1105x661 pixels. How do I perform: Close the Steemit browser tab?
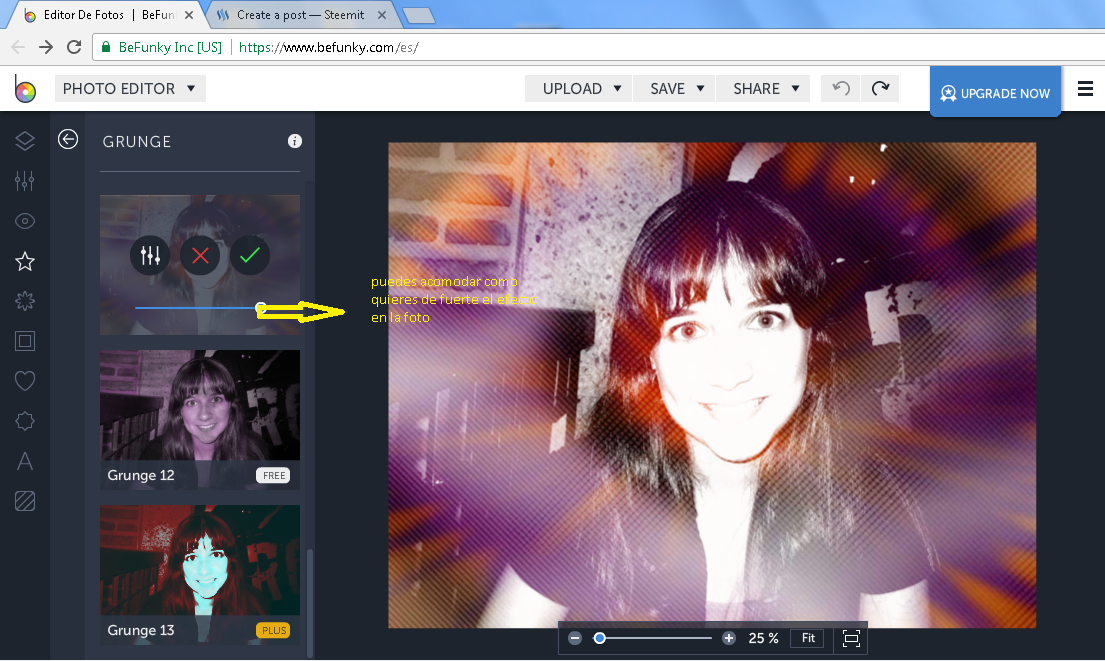pos(382,15)
